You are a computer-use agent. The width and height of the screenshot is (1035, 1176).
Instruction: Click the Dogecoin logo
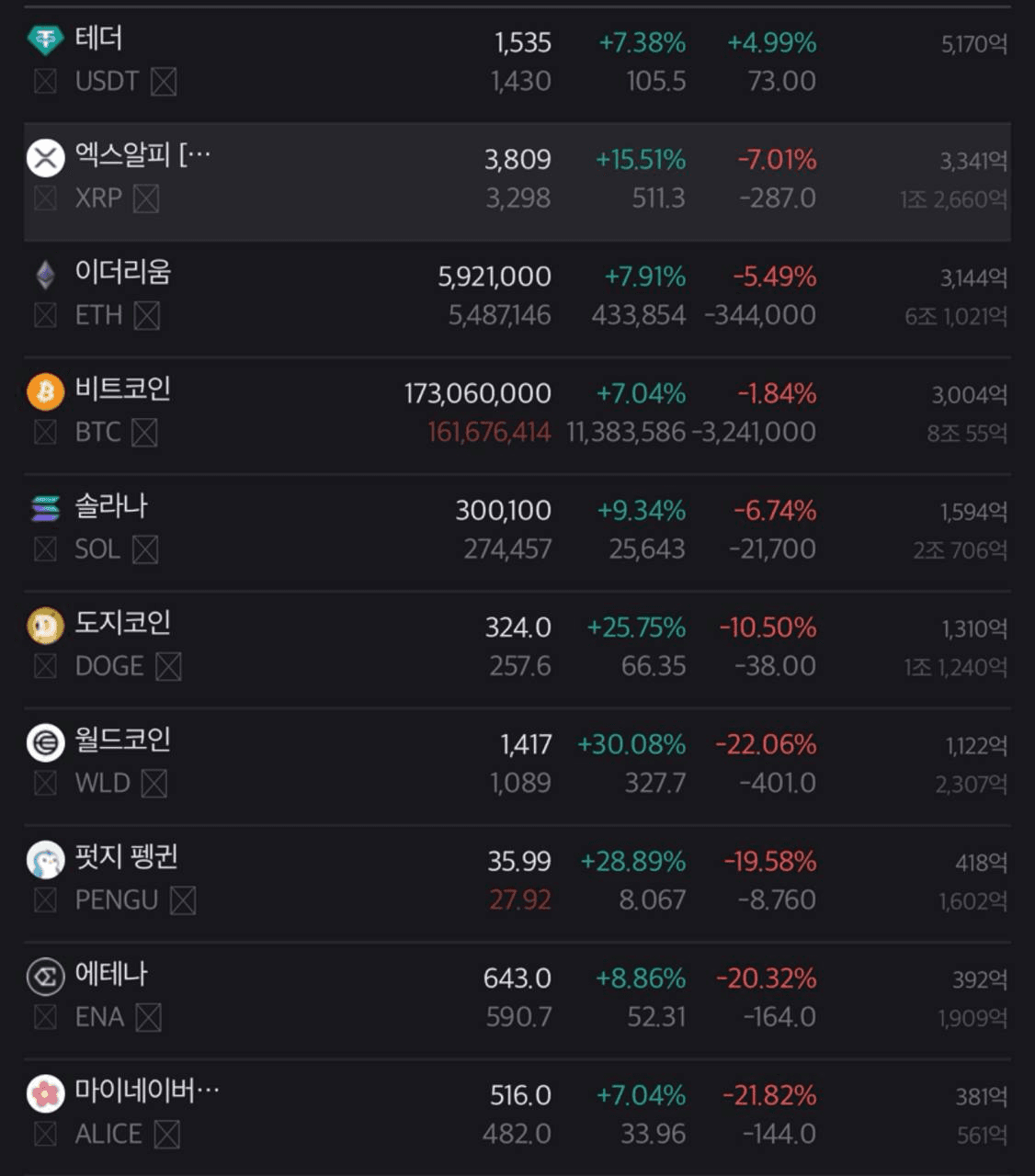pos(45,626)
